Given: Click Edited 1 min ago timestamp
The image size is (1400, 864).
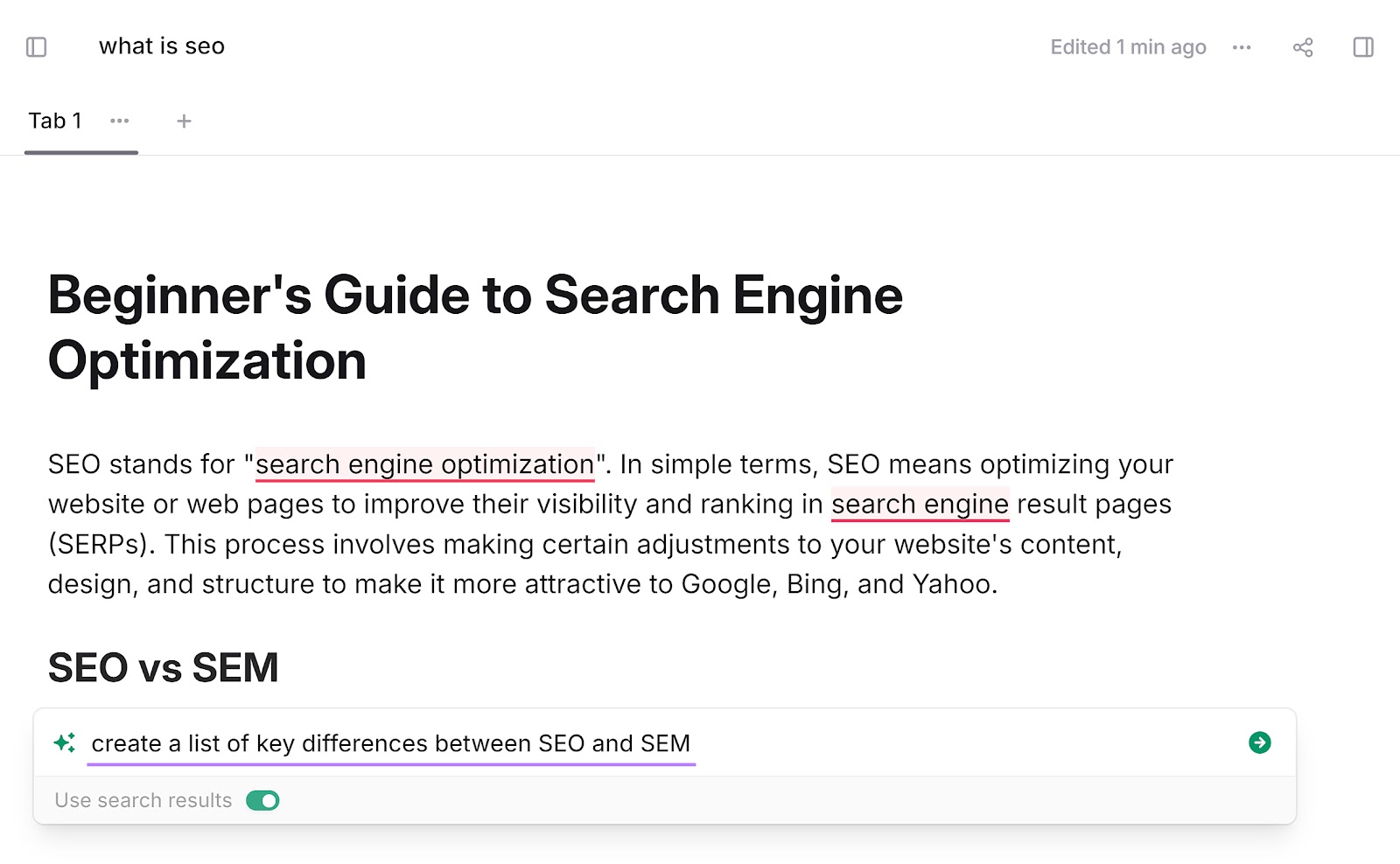Looking at the screenshot, I should pos(1128,47).
